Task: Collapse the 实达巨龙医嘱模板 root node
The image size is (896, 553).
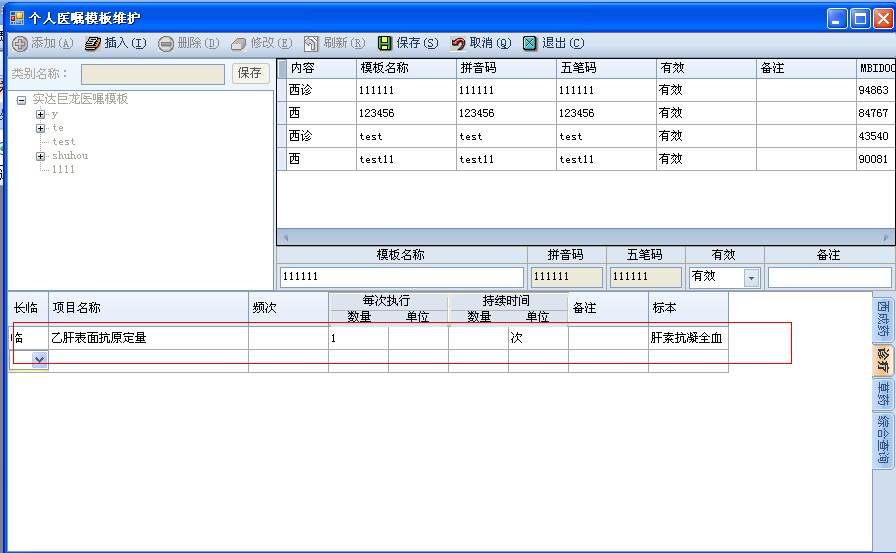Action: pyautogui.click(x=21, y=101)
